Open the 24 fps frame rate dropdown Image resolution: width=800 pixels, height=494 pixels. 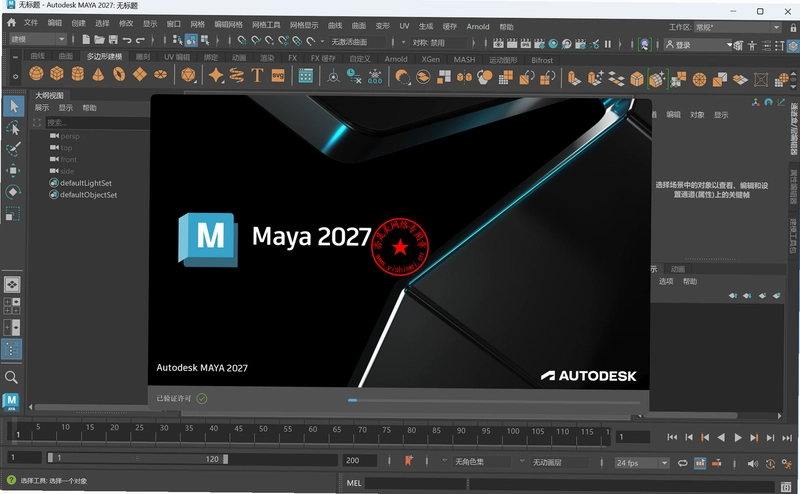coord(642,463)
